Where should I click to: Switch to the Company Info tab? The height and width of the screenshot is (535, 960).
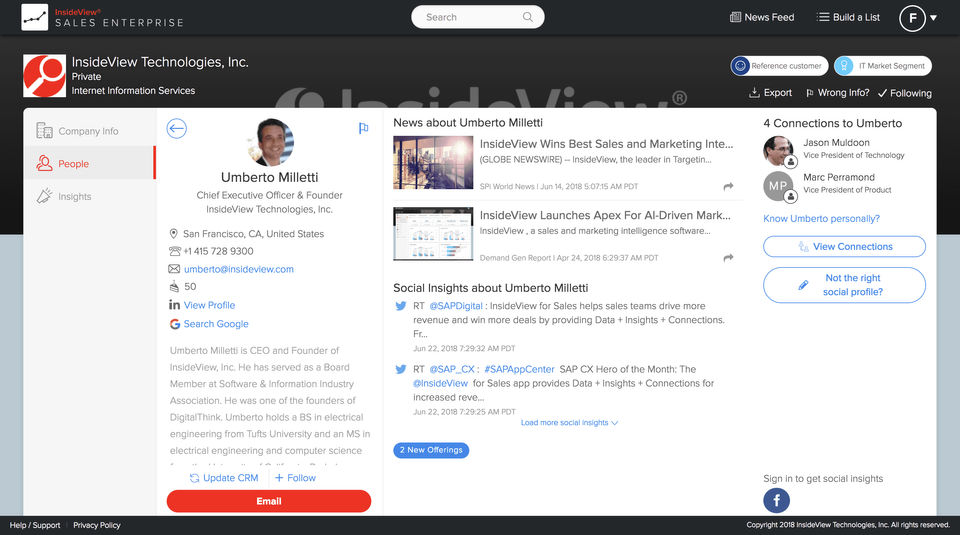[x=88, y=131]
